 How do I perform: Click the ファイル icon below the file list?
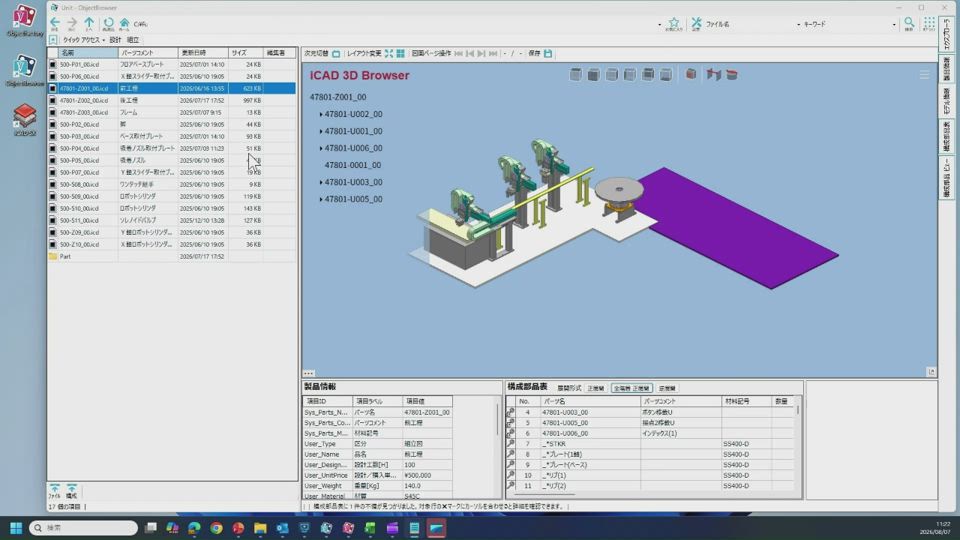pyautogui.click(x=54, y=491)
